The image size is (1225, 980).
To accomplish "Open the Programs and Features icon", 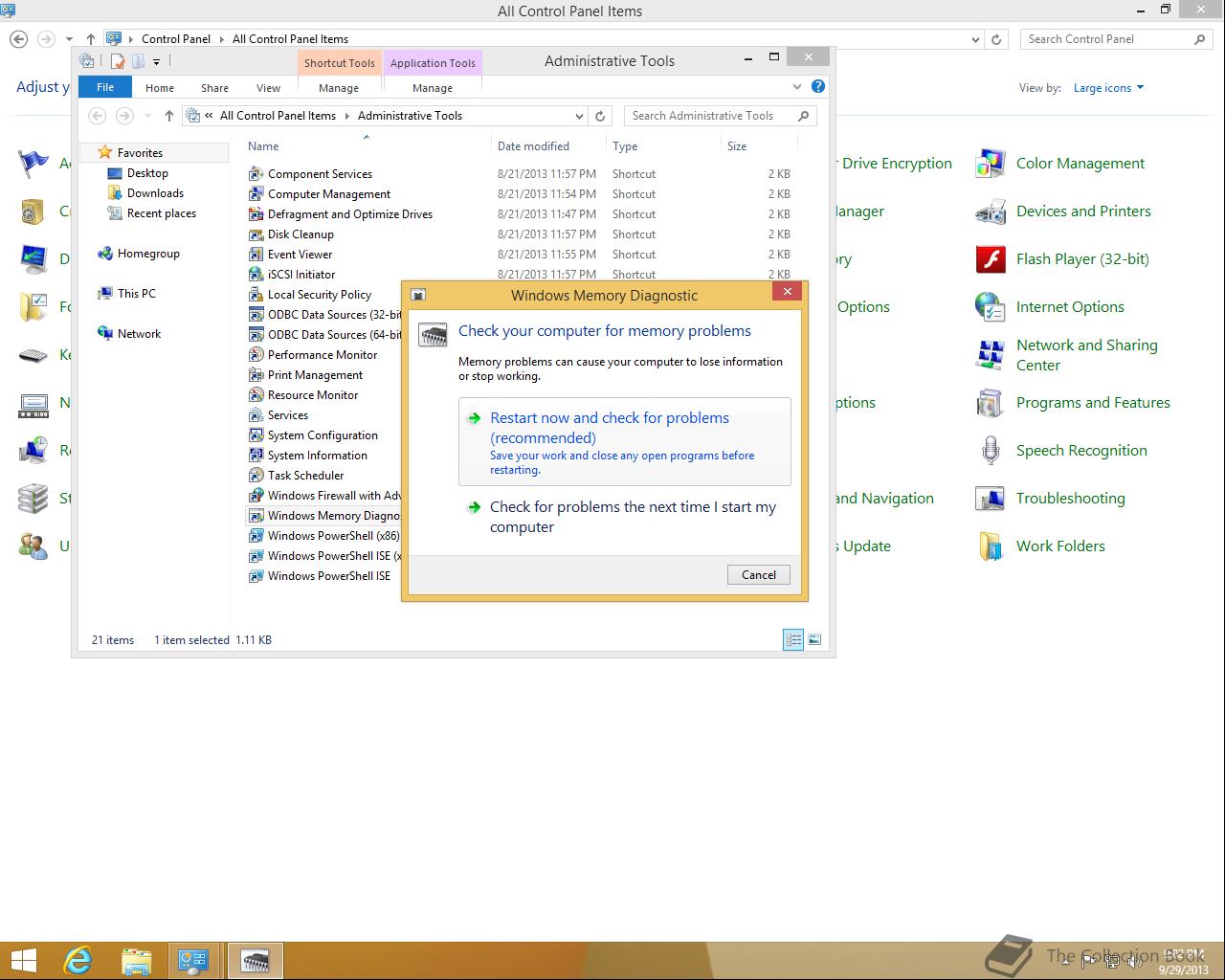I will 990,403.
